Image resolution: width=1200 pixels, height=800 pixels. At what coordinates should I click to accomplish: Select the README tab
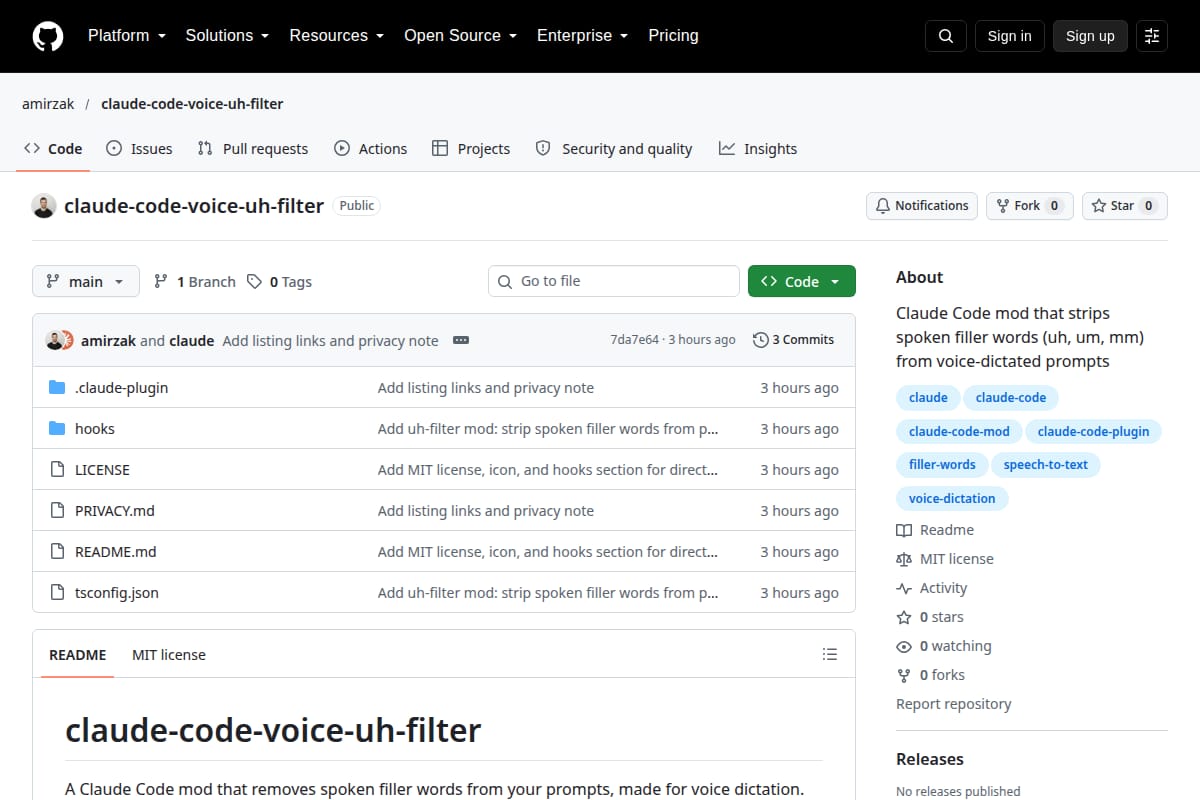coord(77,655)
